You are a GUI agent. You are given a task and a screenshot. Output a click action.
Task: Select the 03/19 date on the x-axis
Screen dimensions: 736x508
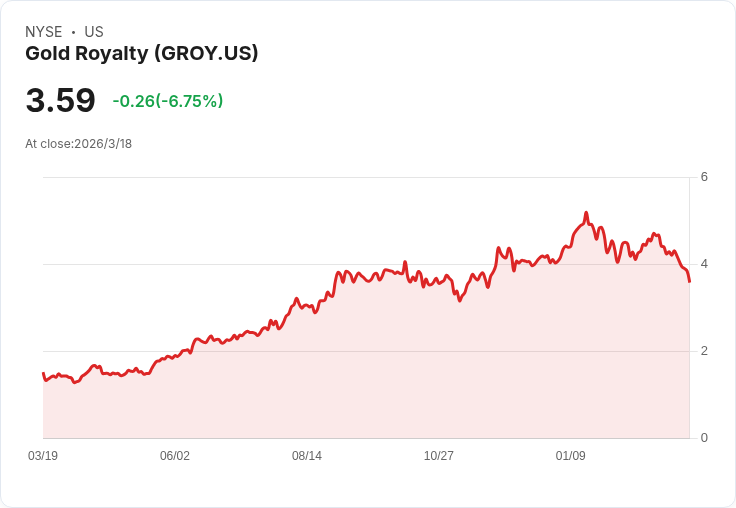(x=43, y=456)
